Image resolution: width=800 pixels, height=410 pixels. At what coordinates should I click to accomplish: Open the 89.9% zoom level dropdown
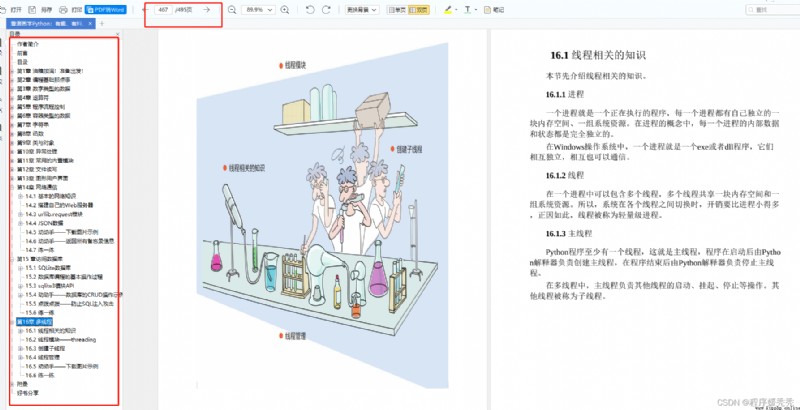[258, 10]
